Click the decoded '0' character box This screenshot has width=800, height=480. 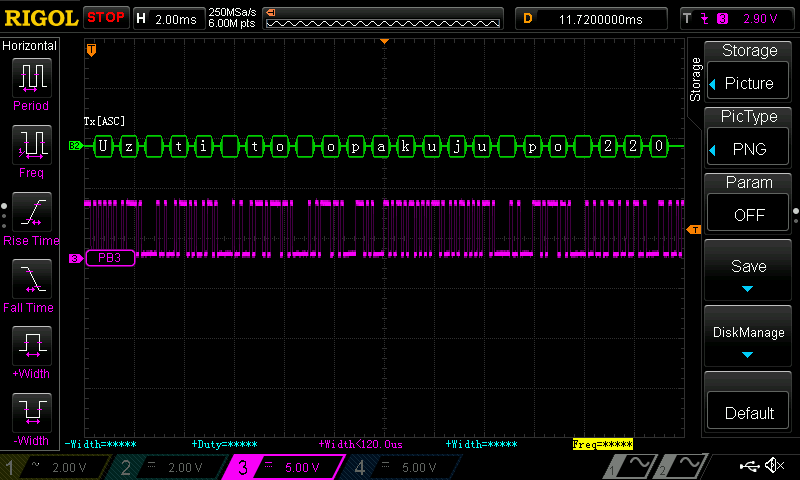(x=659, y=146)
